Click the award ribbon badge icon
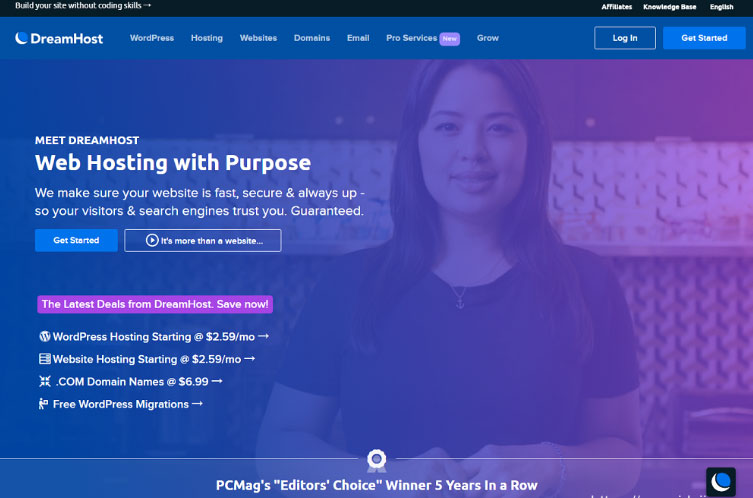 [x=376, y=460]
